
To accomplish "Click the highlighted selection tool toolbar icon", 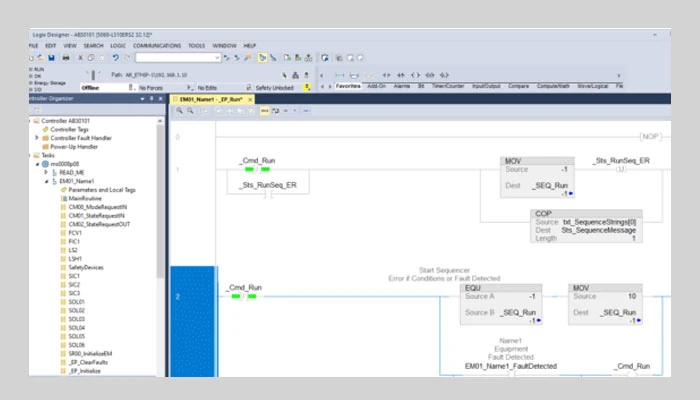I will pos(262,58).
